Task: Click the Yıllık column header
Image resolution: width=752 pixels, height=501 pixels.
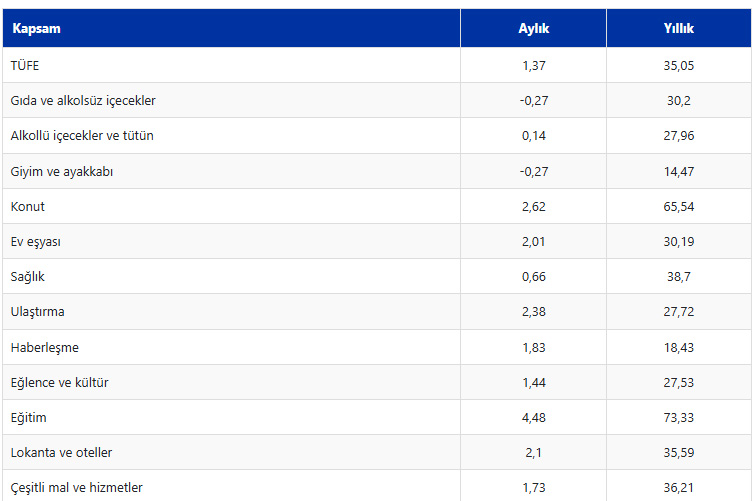Action: (679, 28)
